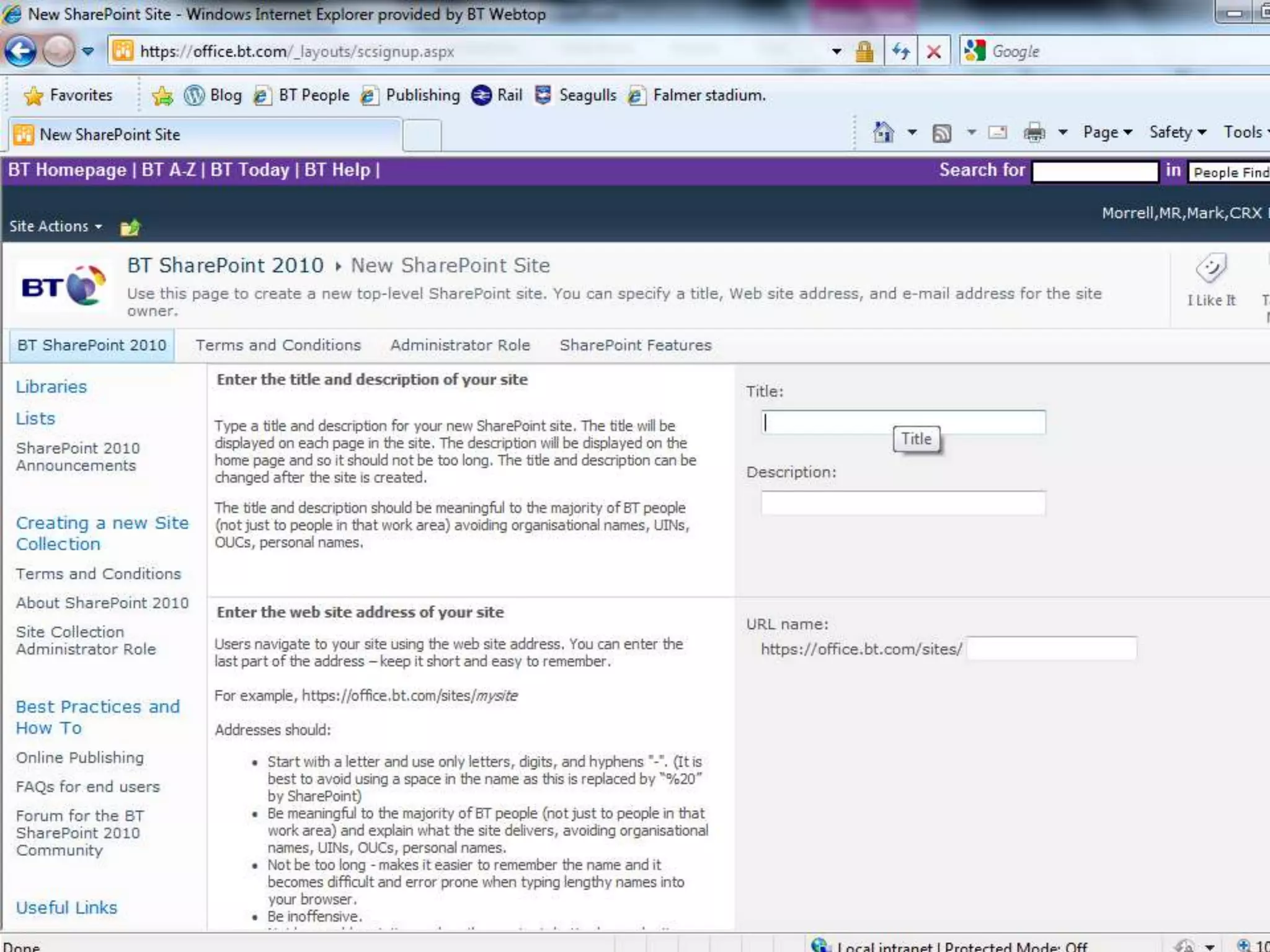This screenshot has width=1270, height=952.
Task: Expand the Print options dropdown arrow
Action: 1063,132
